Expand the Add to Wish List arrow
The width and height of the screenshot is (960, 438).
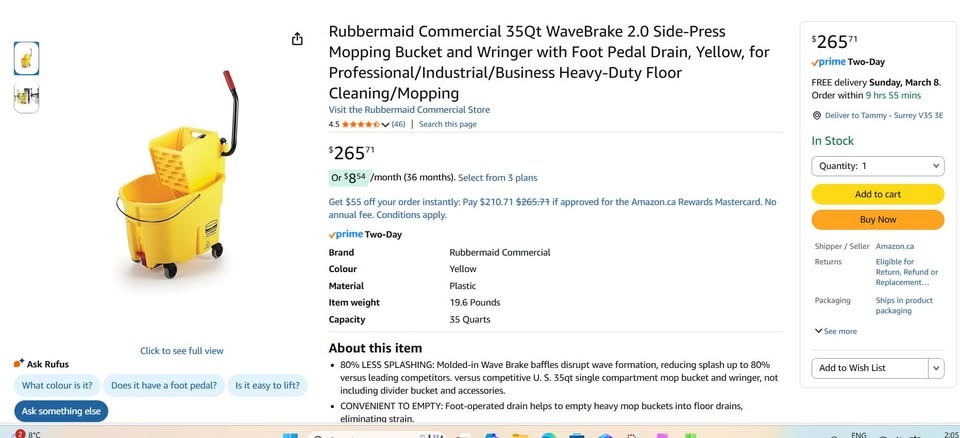click(936, 368)
